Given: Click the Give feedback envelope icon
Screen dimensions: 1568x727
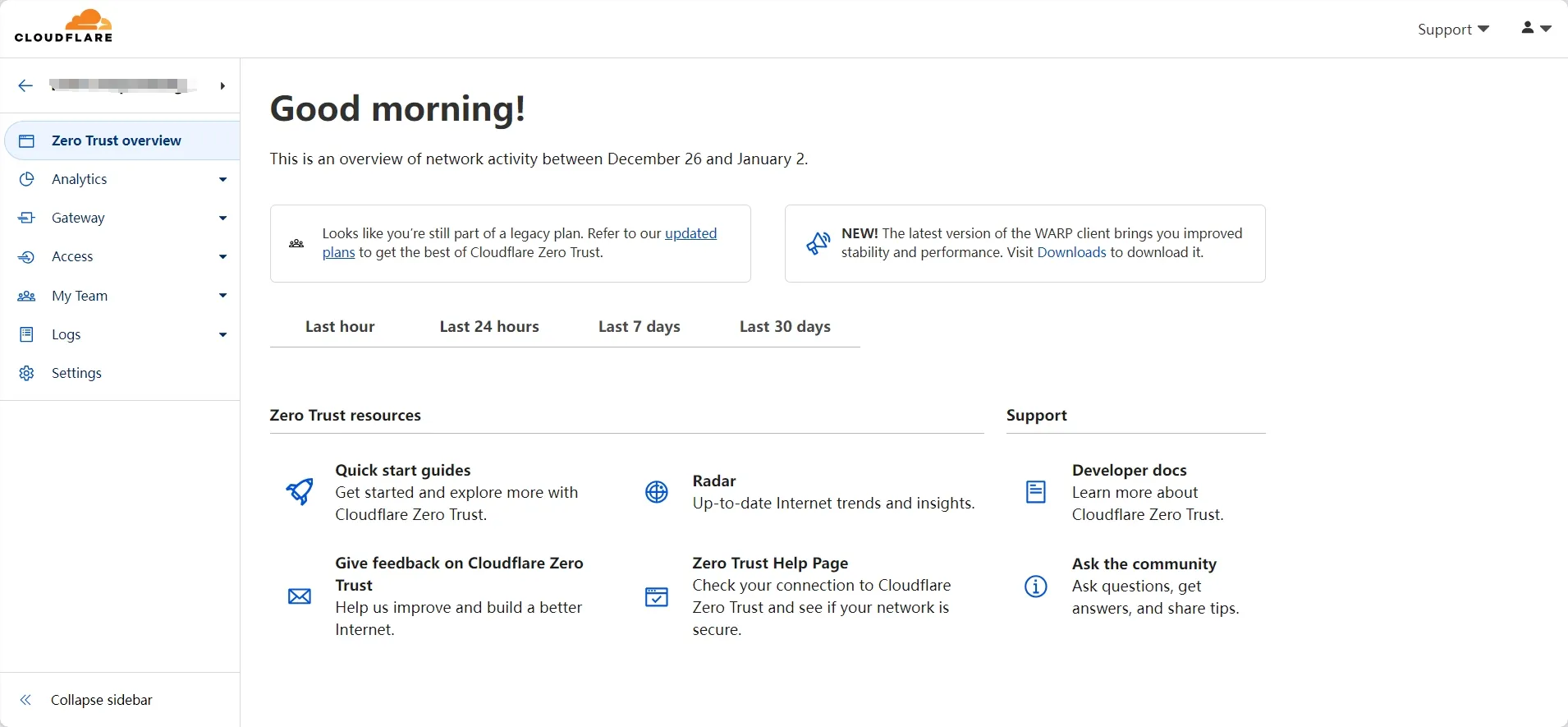Looking at the screenshot, I should tap(300, 596).
